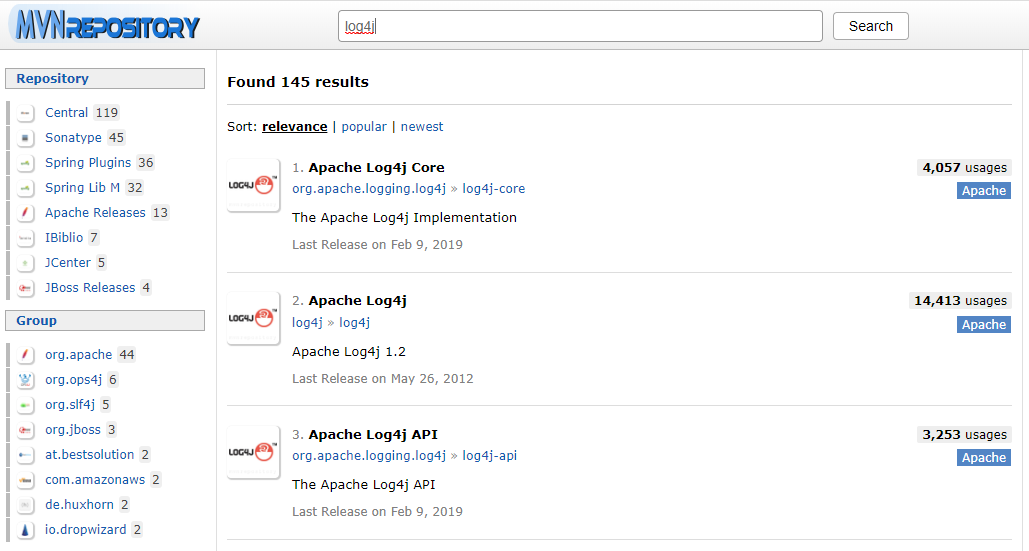
Task: Sort results by relevance
Action: pos(295,127)
